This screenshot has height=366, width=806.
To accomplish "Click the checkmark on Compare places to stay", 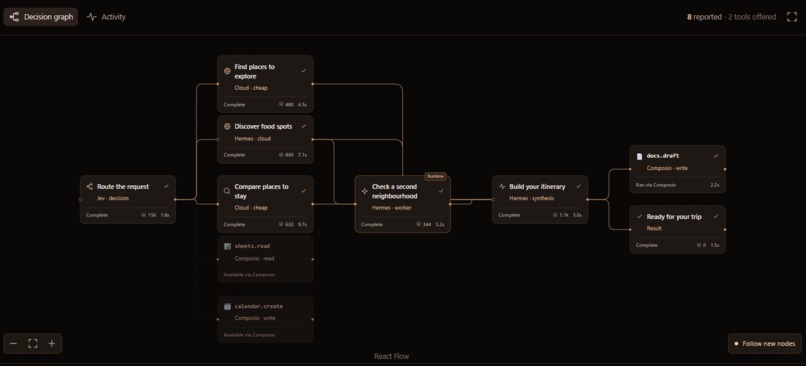I will pyautogui.click(x=303, y=191).
